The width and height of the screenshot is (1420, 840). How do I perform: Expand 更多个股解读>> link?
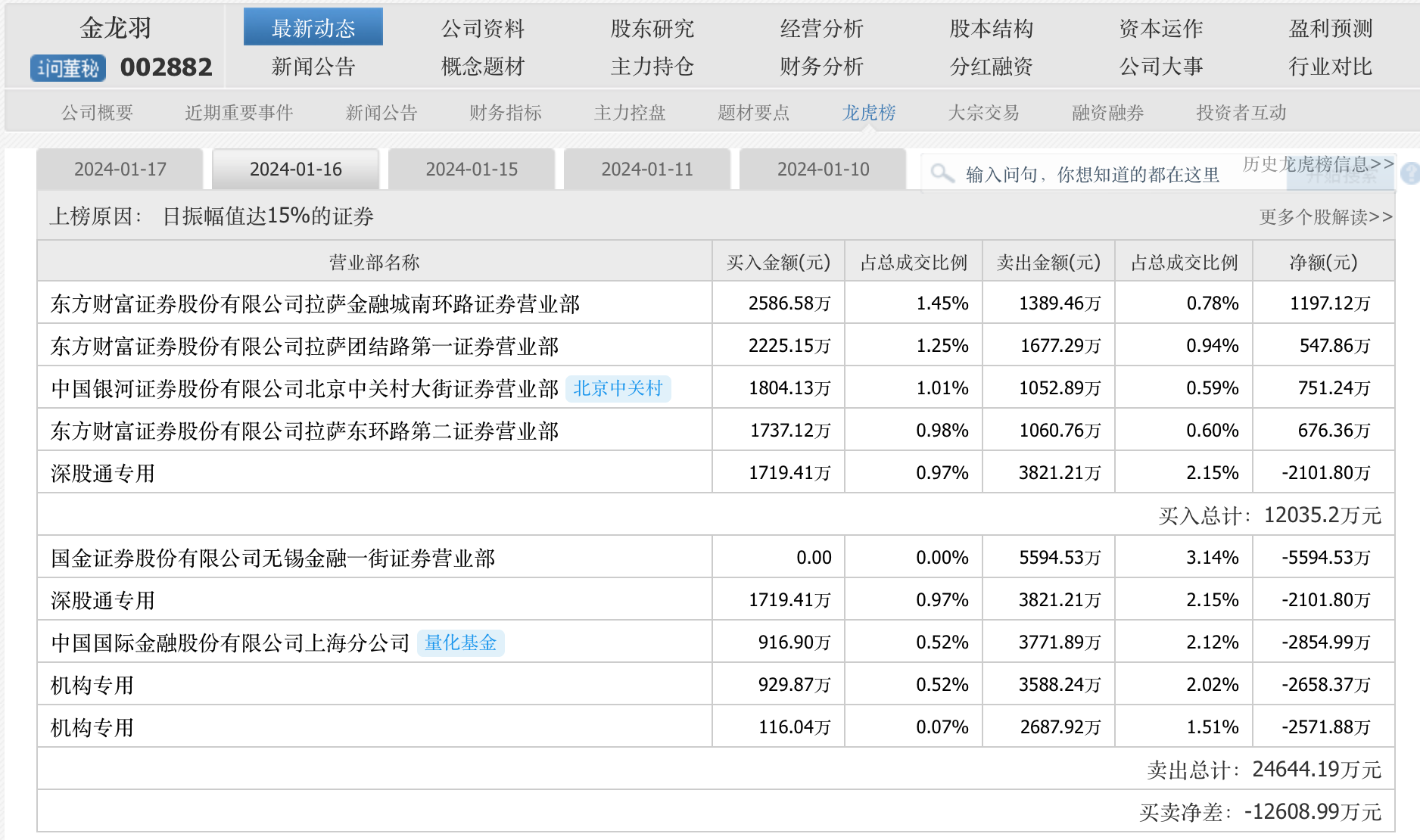click(x=1325, y=217)
